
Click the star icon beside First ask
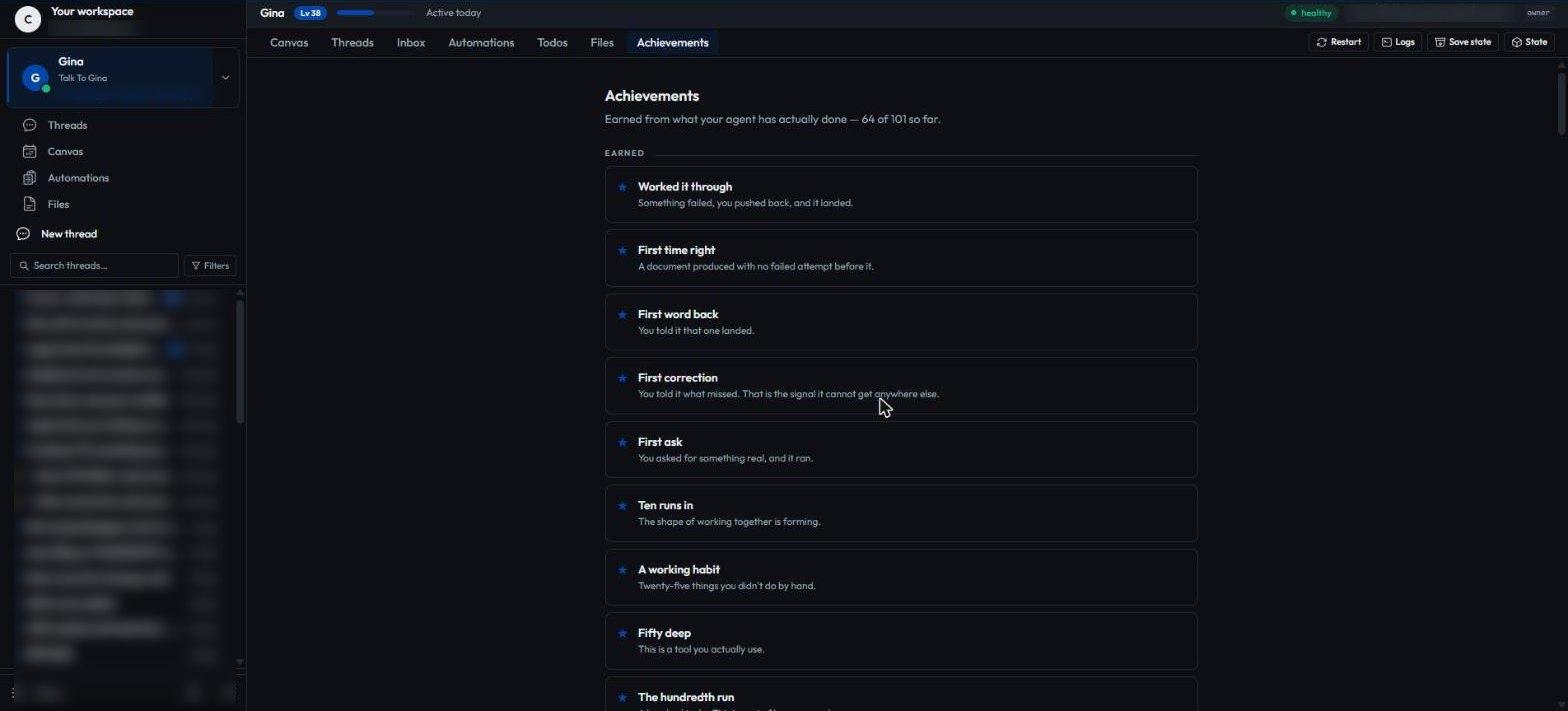[622, 442]
